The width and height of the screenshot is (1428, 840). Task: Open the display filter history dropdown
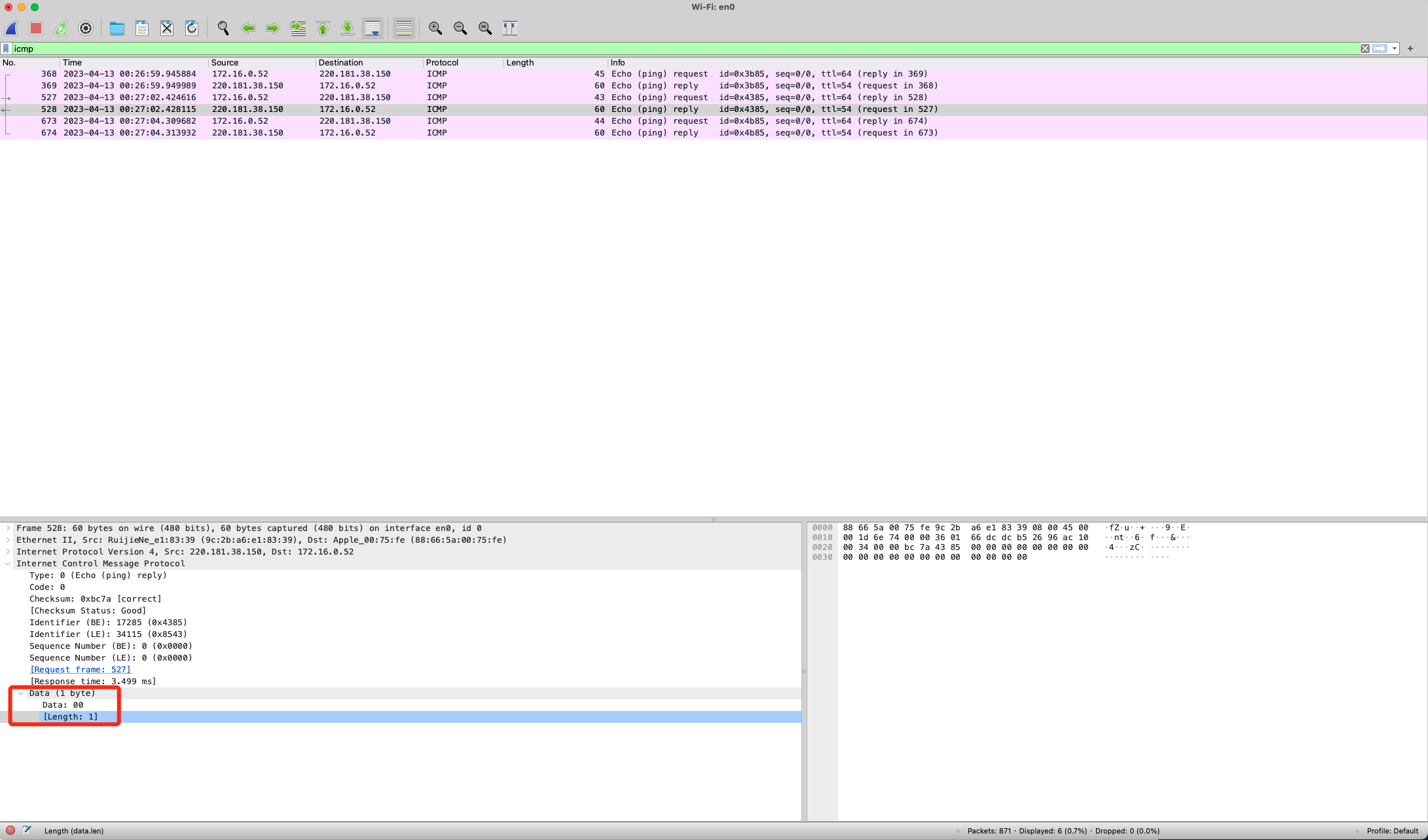click(1395, 48)
